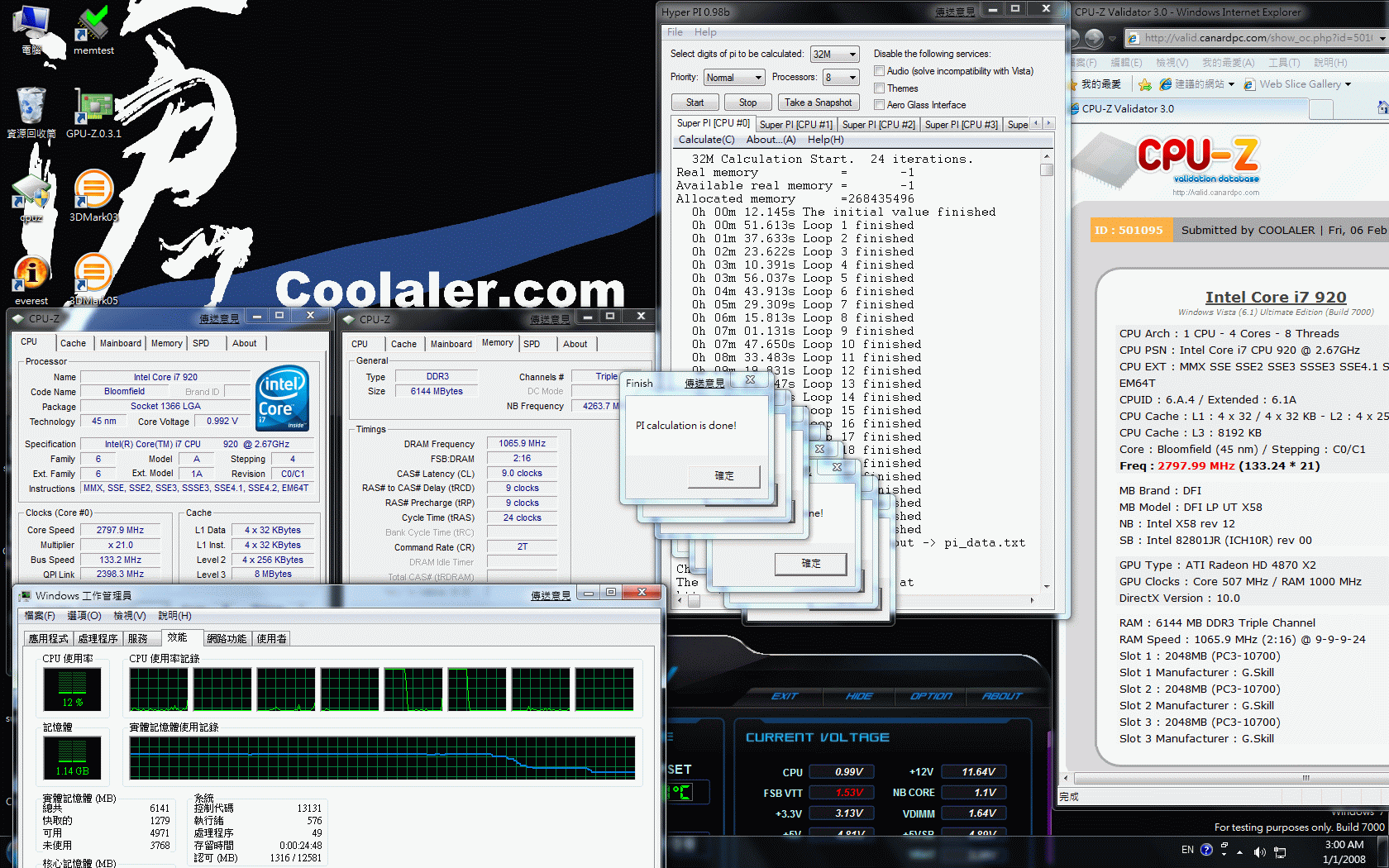Open a new blank tab in IE

pyautogui.click(x=1321, y=109)
